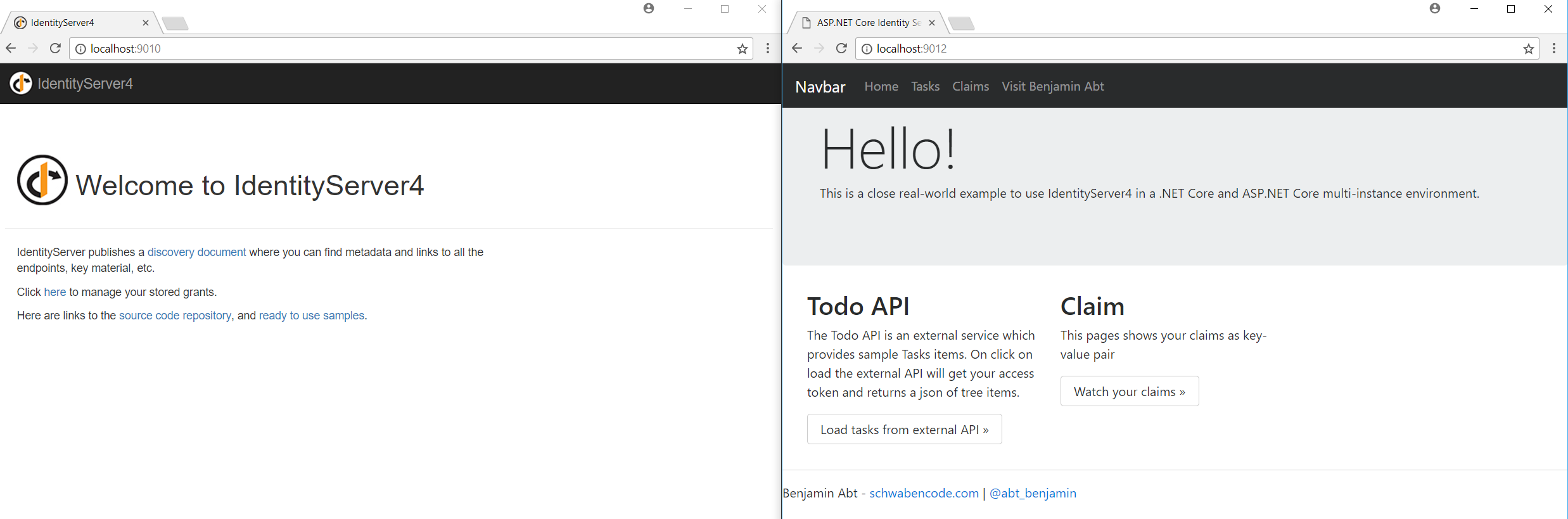Image resolution: width=1568 pixels, height=519 pixels.
Task: Close the IdentityServer4 browser window
Action: tap(762, 9)
